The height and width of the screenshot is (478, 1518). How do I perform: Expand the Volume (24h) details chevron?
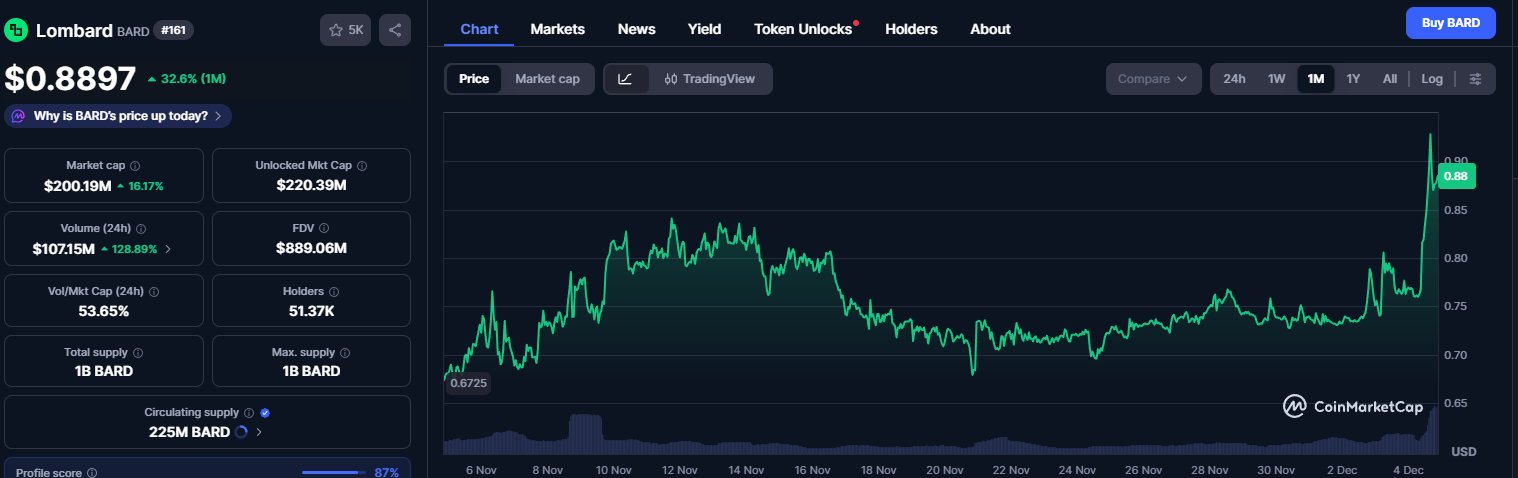click(168, 249)
